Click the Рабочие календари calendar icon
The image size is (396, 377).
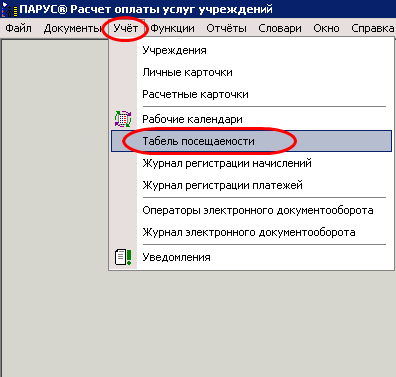123,119
